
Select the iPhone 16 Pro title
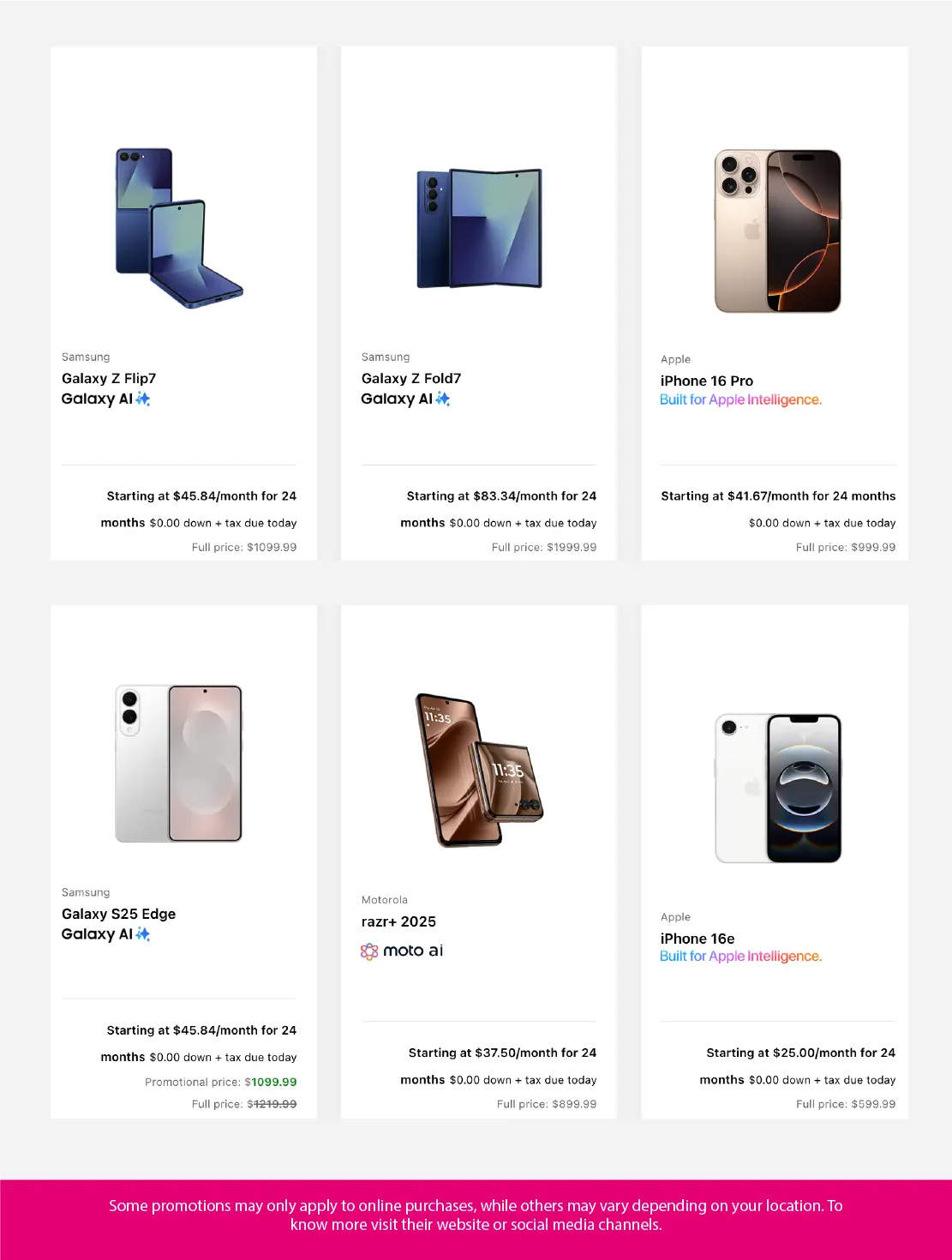click(707, 381)
